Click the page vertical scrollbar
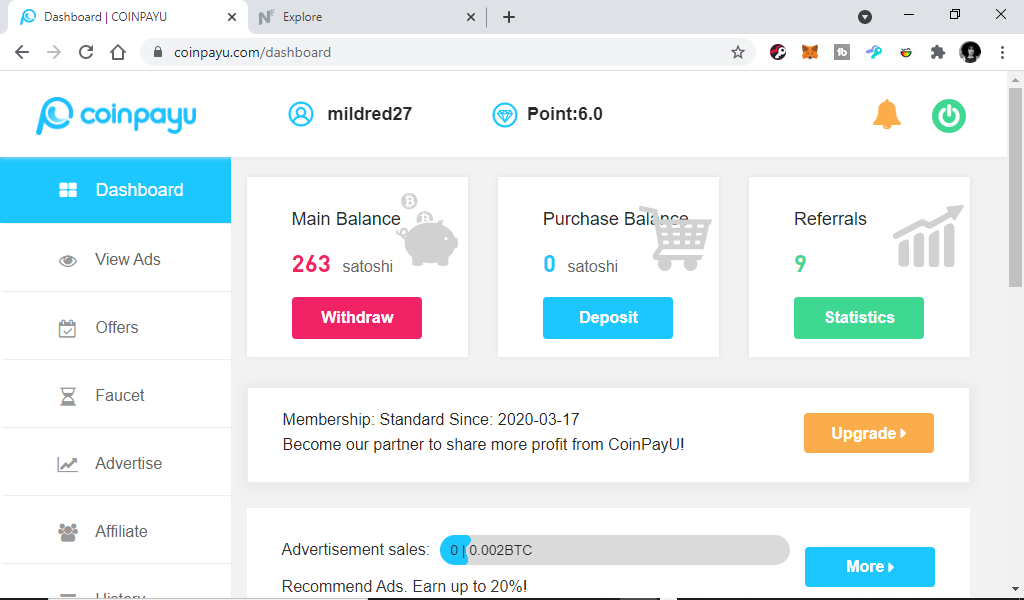1024x600 pixels. pyautogui.click(x=1015, y=188)
